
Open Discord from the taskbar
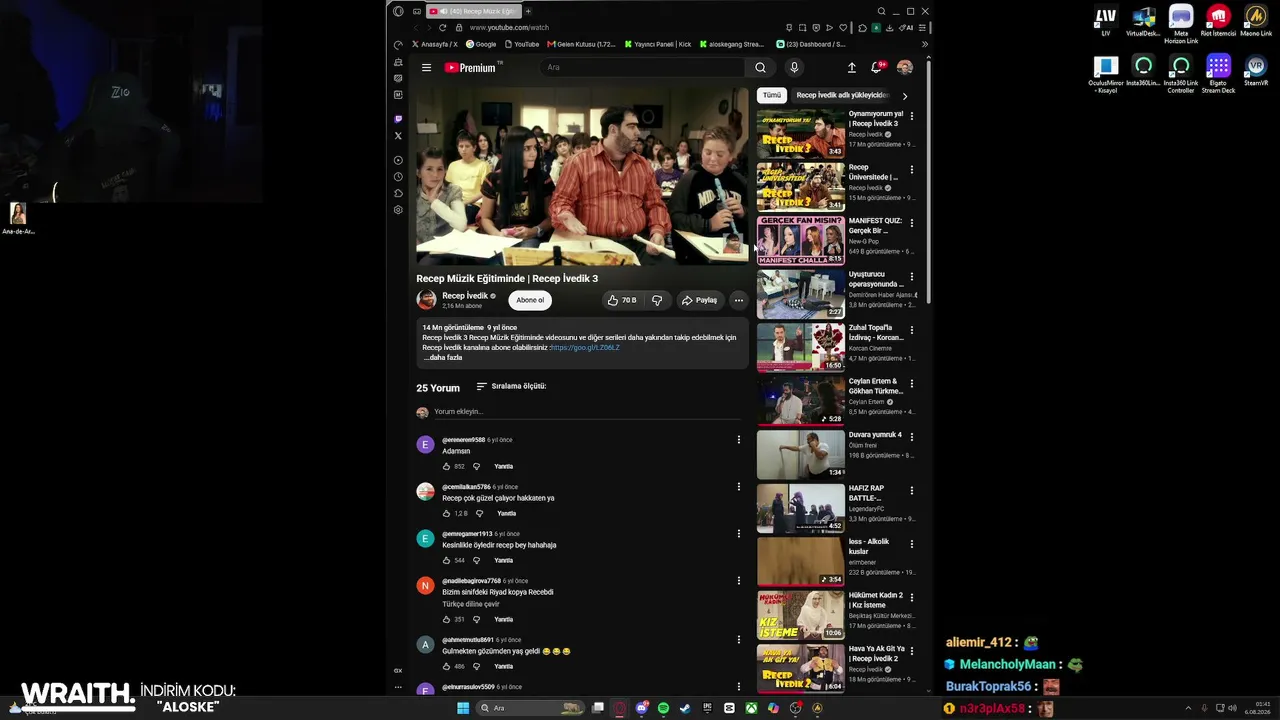(x=641, y=708)
